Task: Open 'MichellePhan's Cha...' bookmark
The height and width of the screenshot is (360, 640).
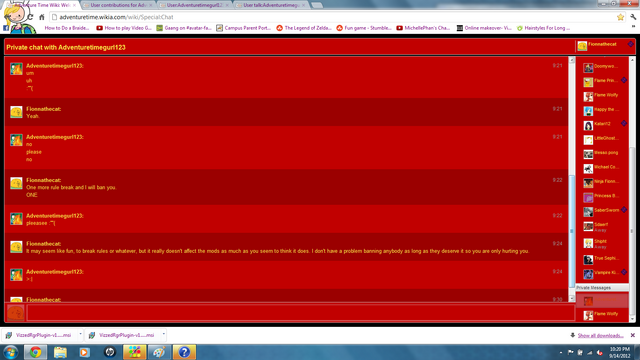Action: point(423,28)
